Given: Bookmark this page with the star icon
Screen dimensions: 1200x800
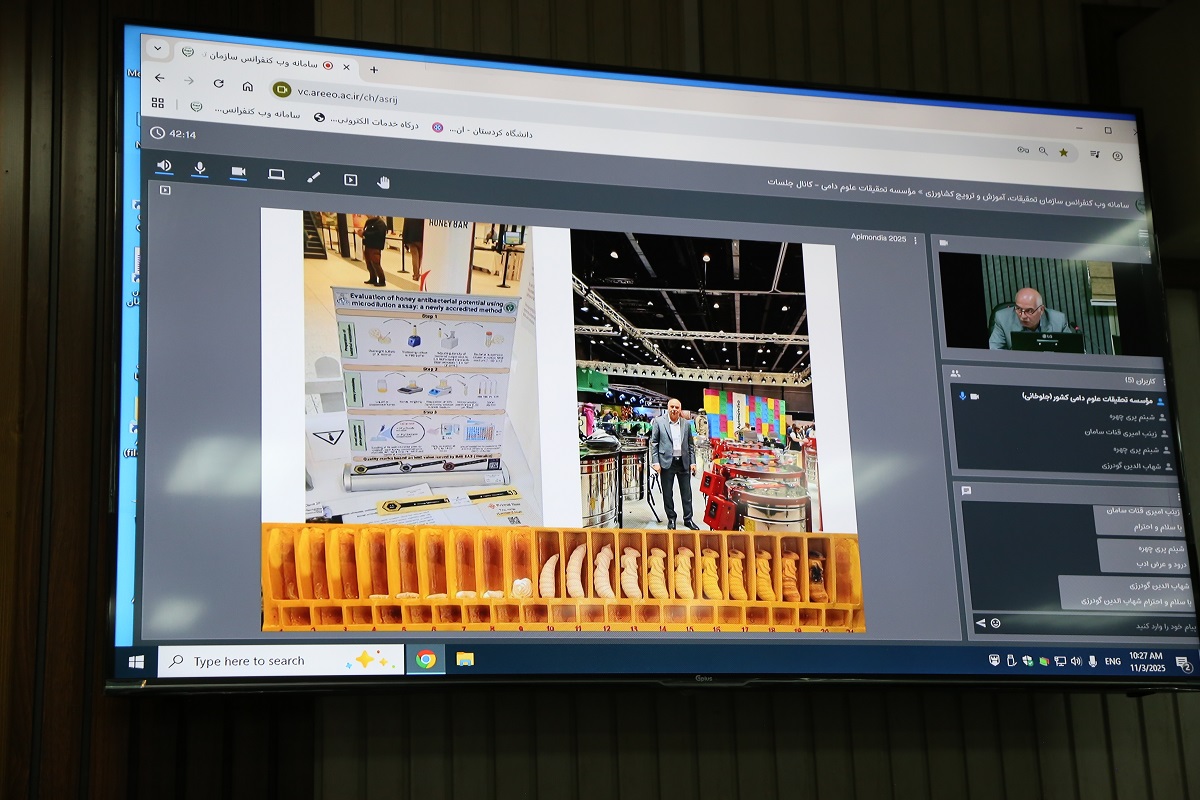Looking at the screenshot, I should [1063, 152].
